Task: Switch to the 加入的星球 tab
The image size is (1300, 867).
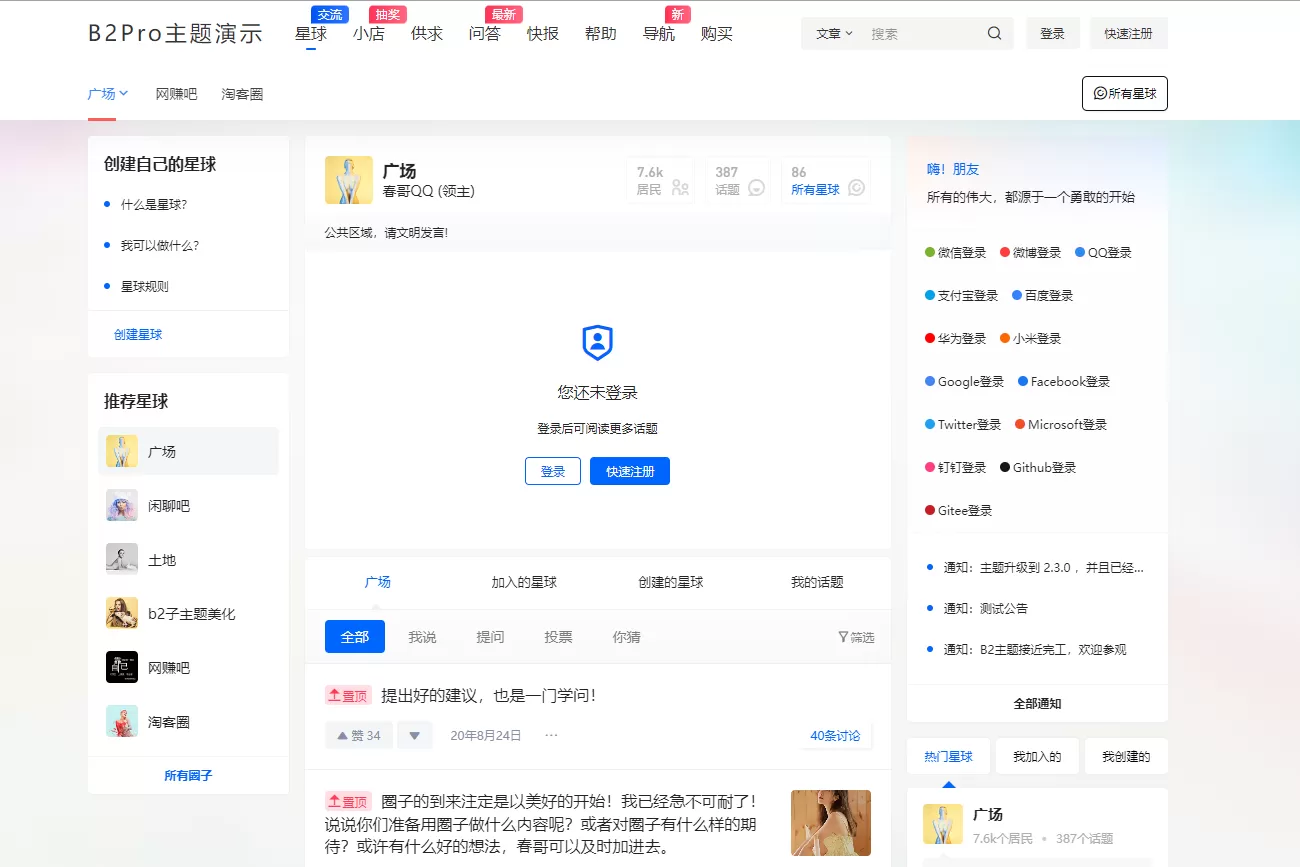Action: click(x=524, y=582)
